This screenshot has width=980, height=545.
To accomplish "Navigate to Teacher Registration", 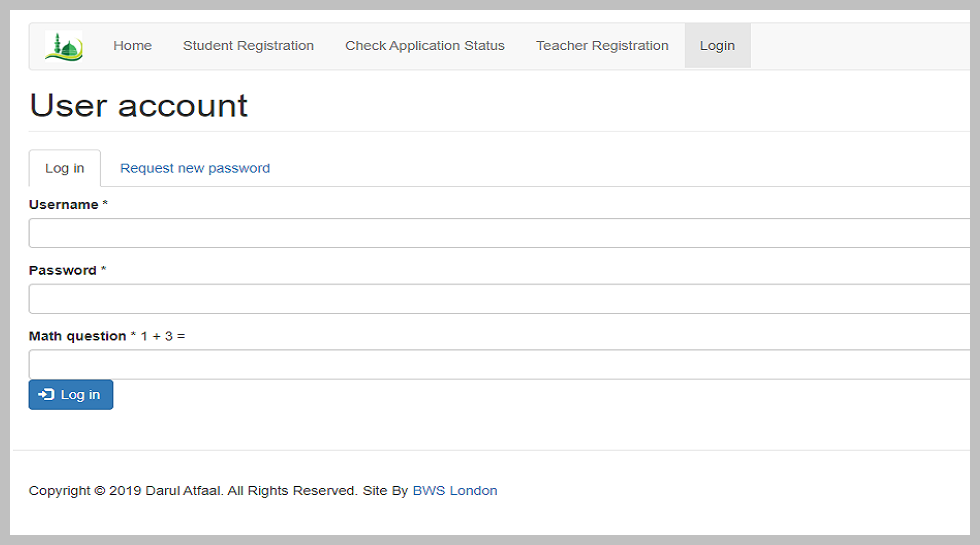I will 602,46.
